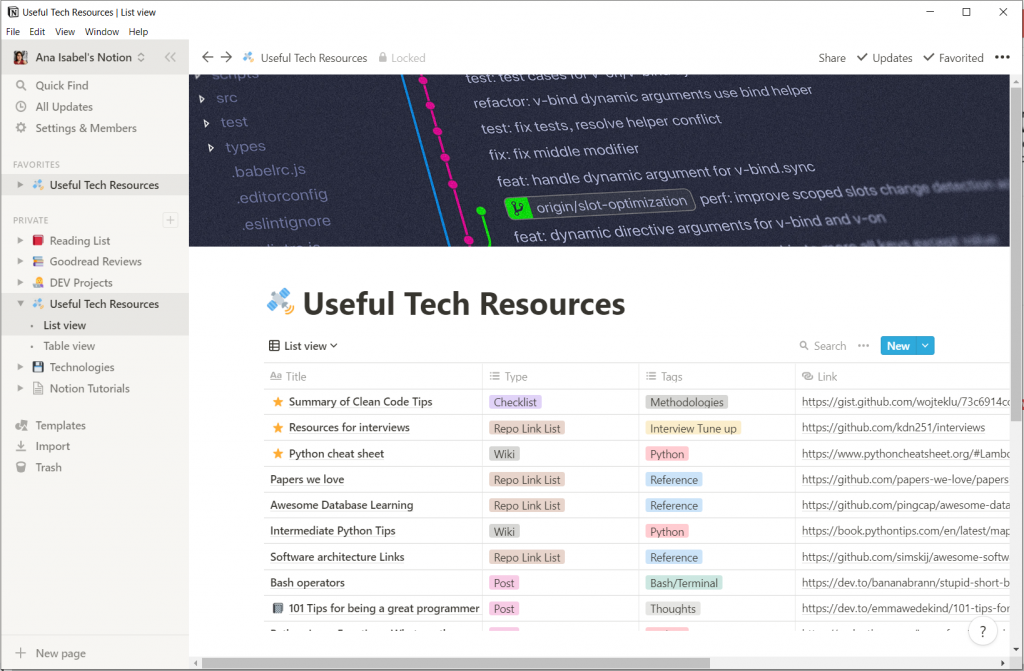1024x671 pixels.
Task: Click the blue New button
Action: [898, 346]
